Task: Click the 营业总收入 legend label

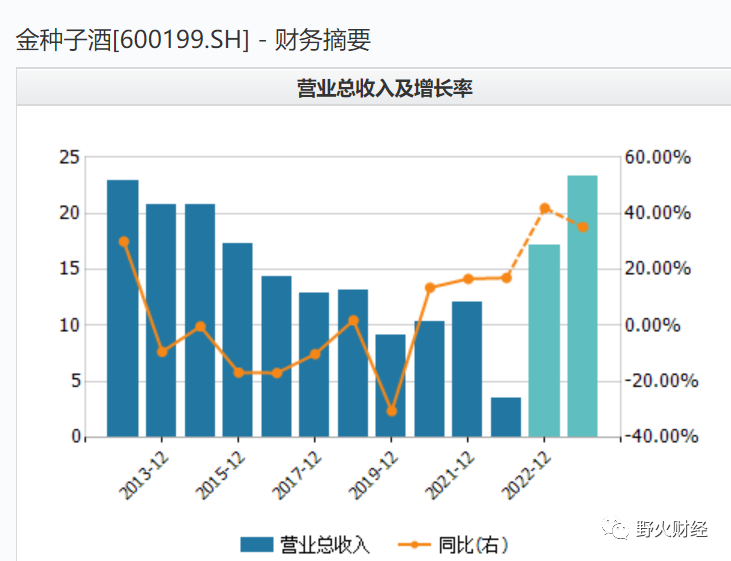Action: tap(324, 545)
